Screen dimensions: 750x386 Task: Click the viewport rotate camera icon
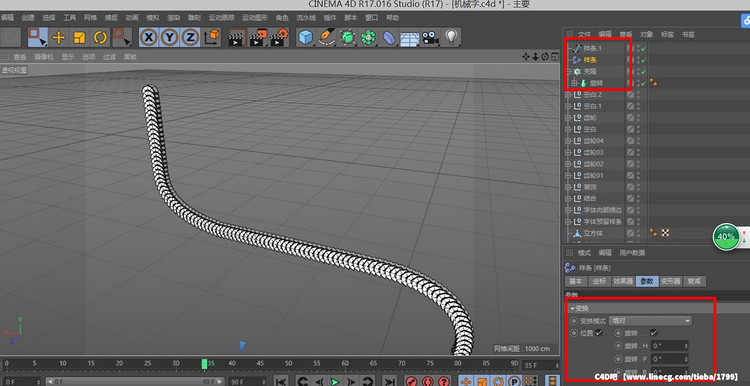coord(545,57)
